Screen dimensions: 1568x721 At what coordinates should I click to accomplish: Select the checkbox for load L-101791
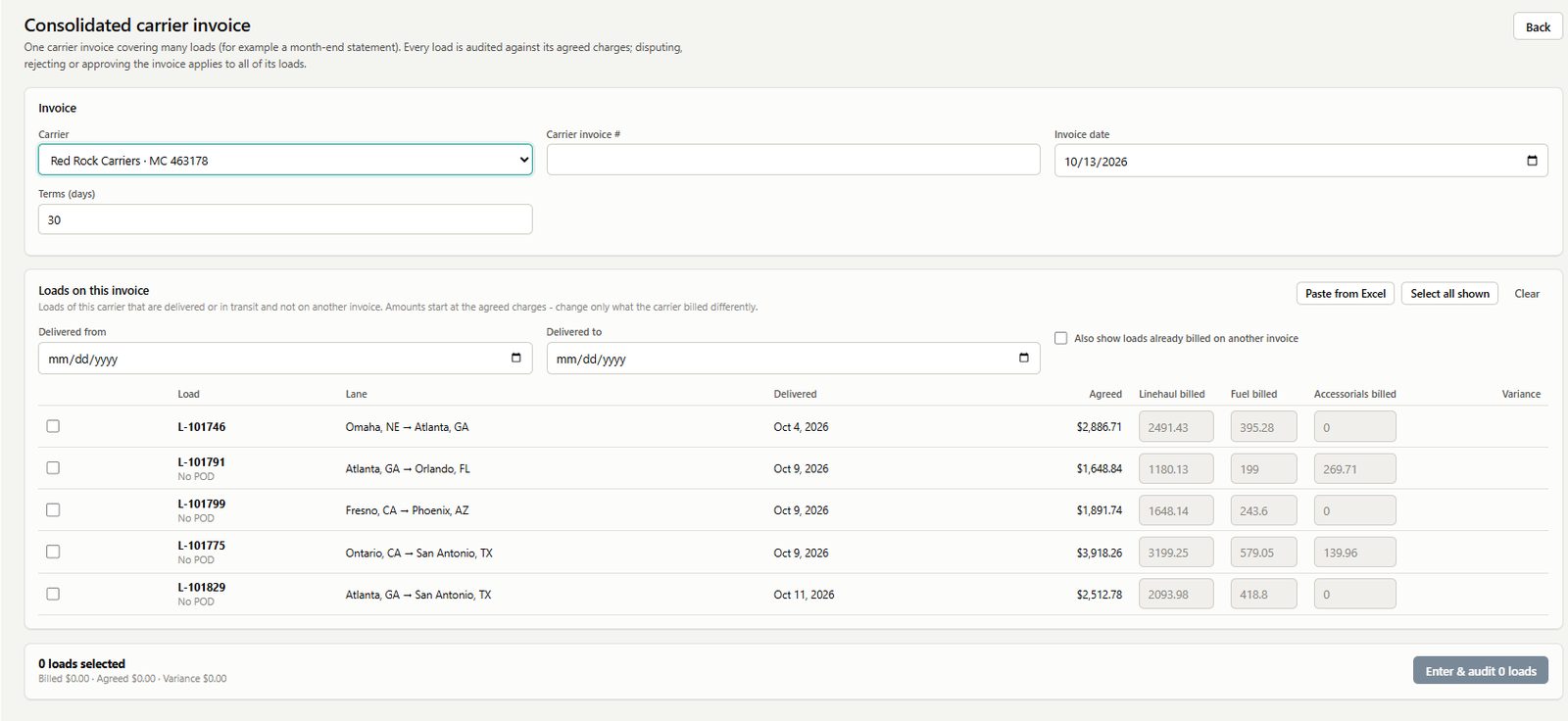[x=53, y=468]
